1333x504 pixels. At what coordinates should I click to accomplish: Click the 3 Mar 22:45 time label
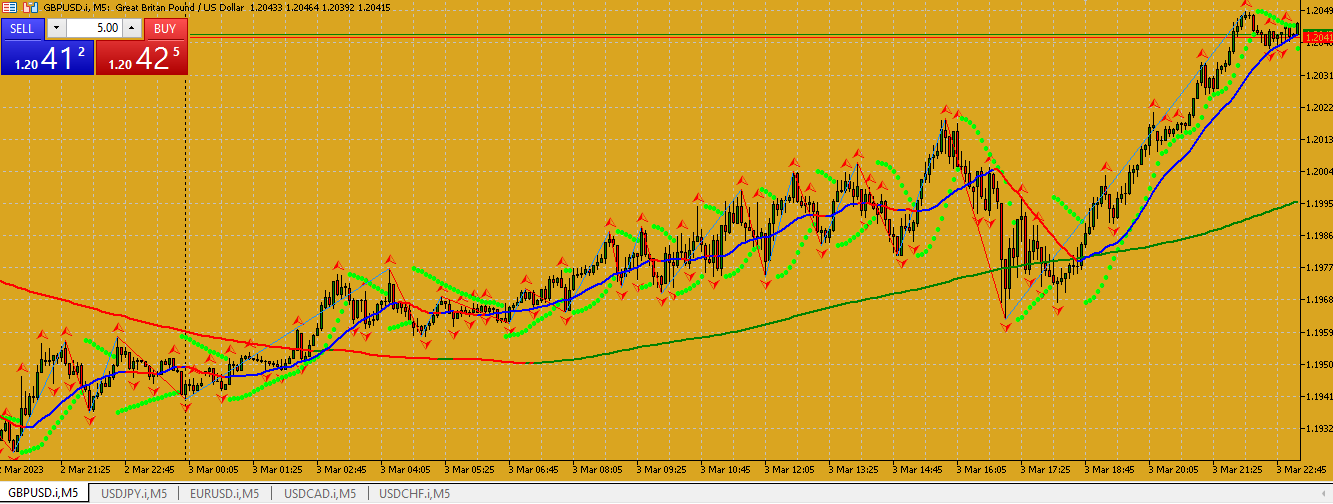coord(1301,468)
